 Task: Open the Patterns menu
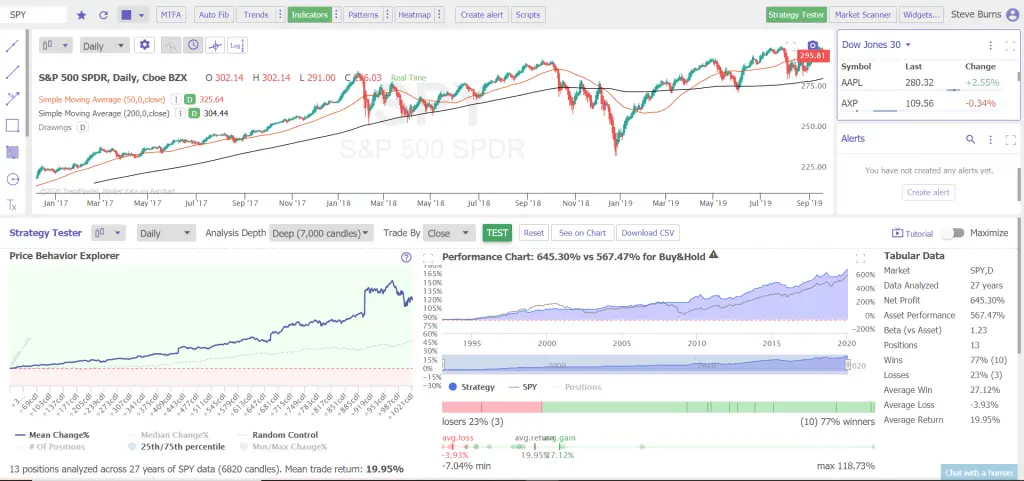(363, 14)
